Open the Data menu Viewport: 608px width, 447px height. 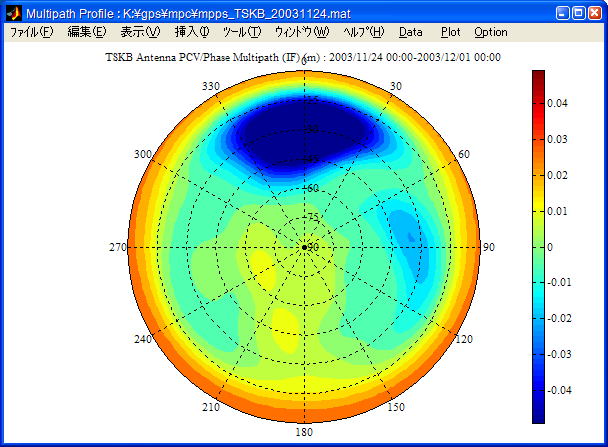(x=411, y=32)
